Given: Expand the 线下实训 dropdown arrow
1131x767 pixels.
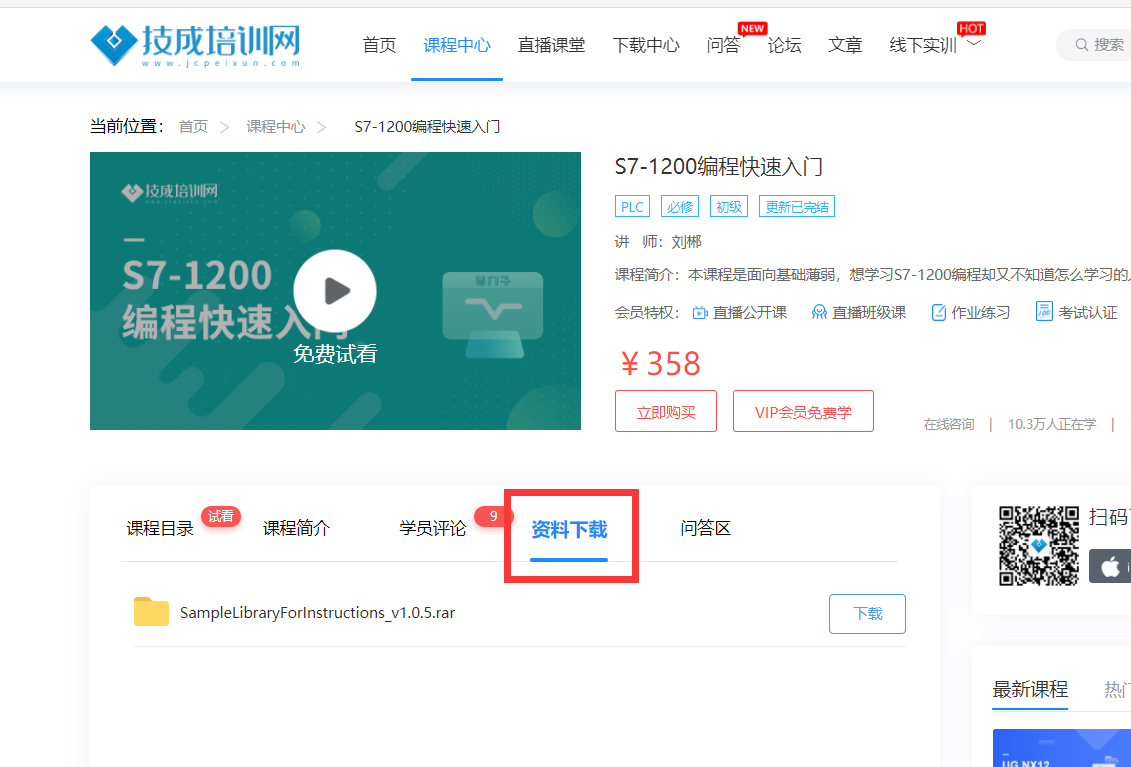Looking at the screenshot, I should pos(974,43).
